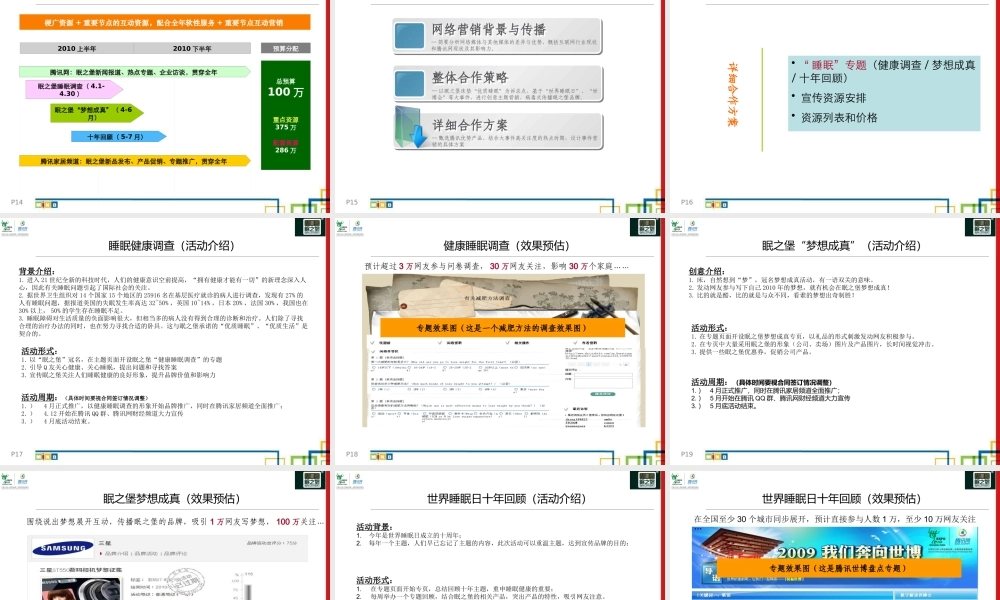Click the title 健康睡眠调查（效果预估）
This screenshot has width=1000, height=600.
506,245
